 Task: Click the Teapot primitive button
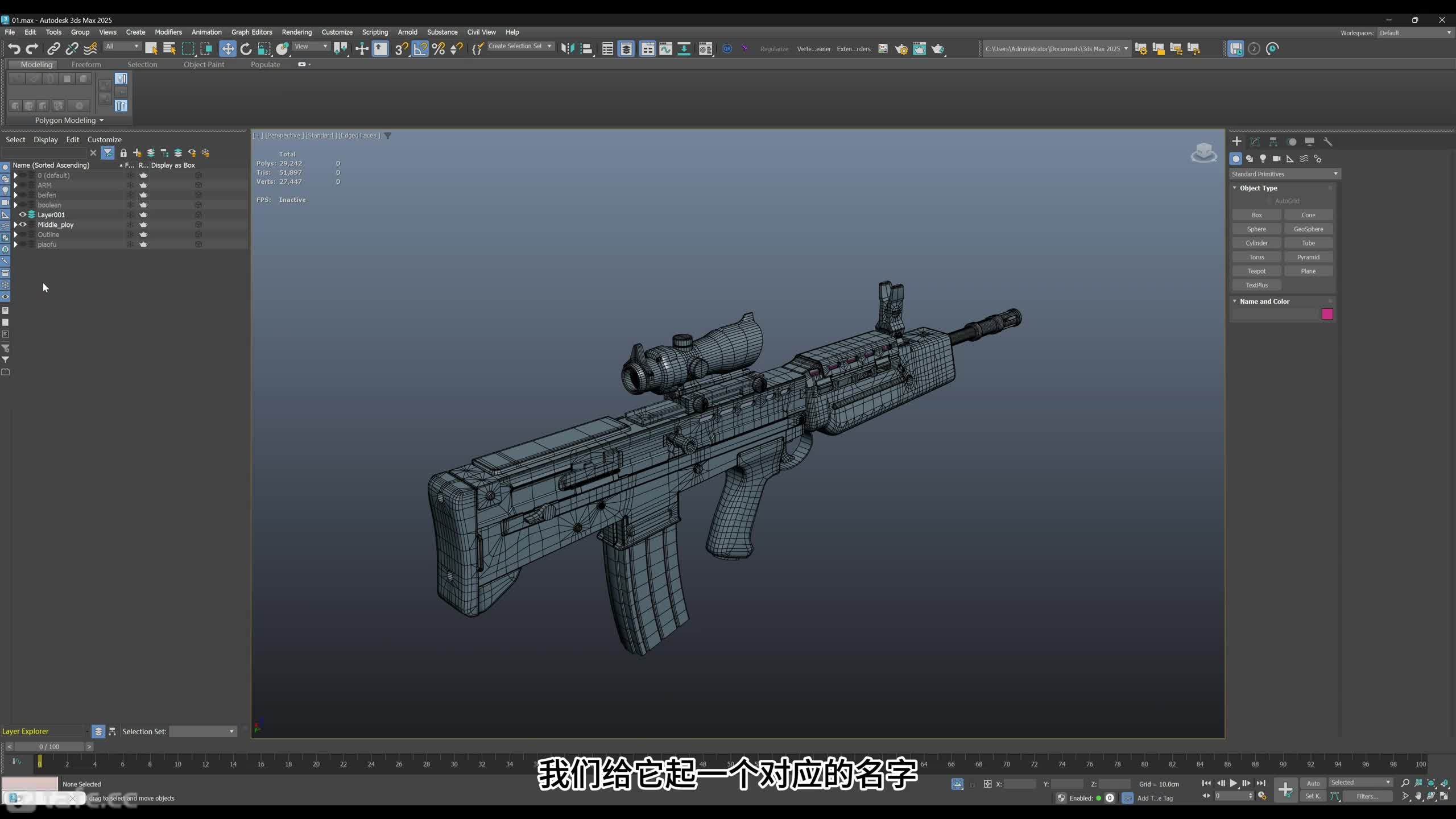point(1256,271)
